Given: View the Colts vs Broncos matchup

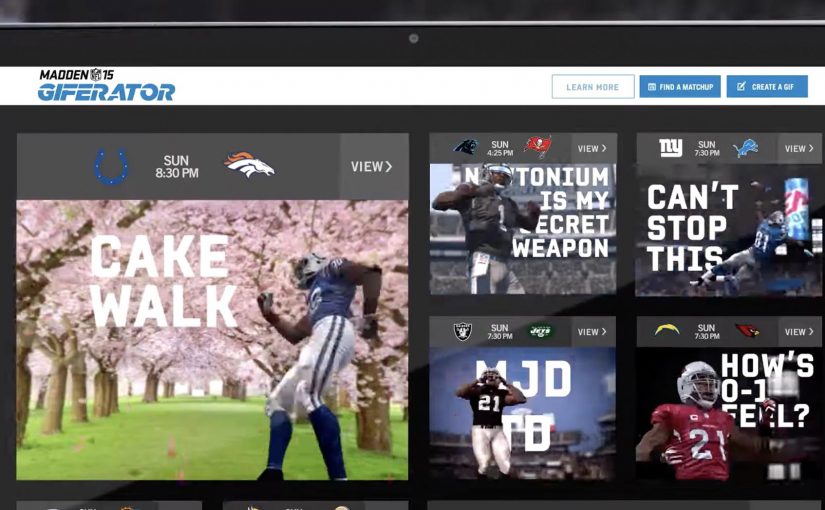Looking at the screenshot, I should (373, 166).
